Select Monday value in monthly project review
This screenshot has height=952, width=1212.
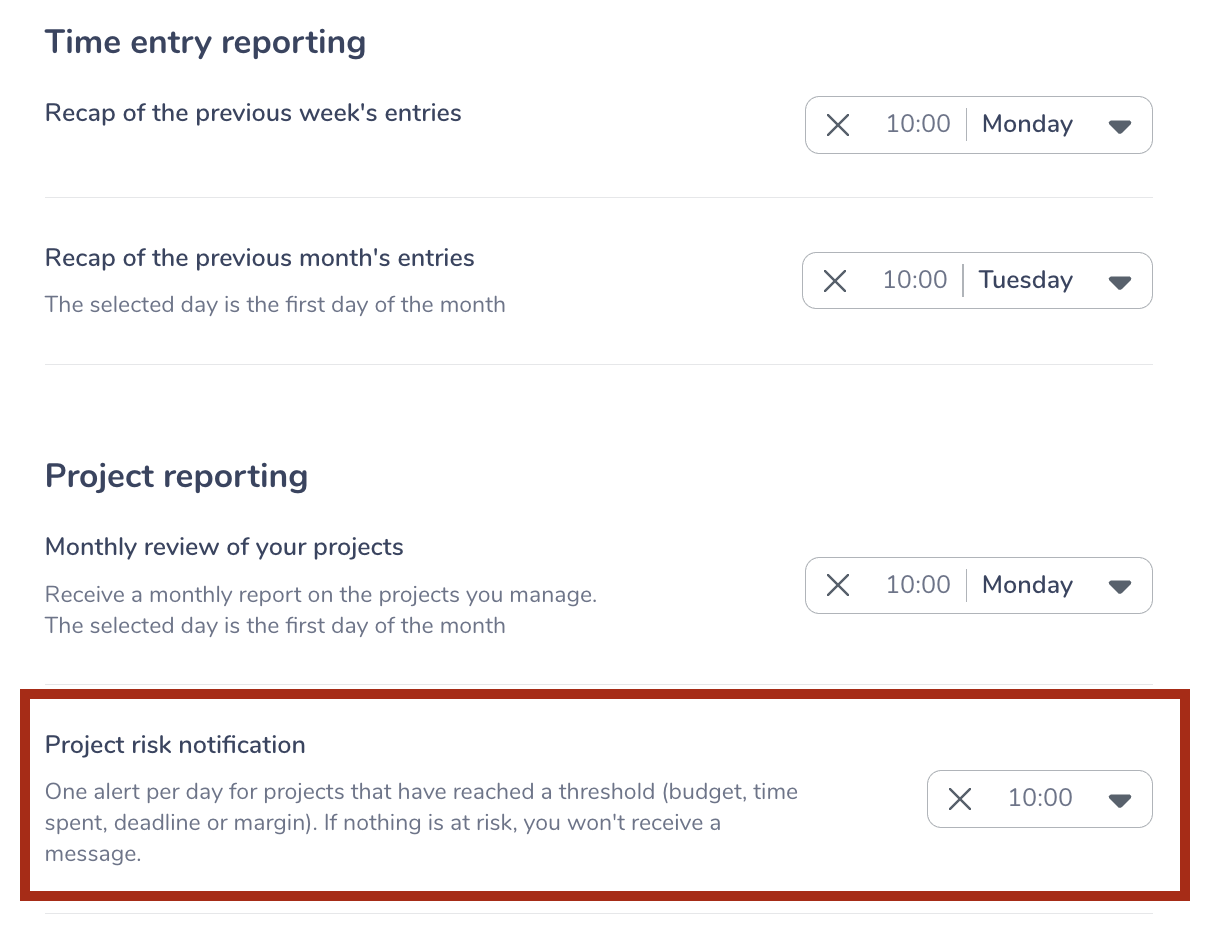pos(1027,585)
